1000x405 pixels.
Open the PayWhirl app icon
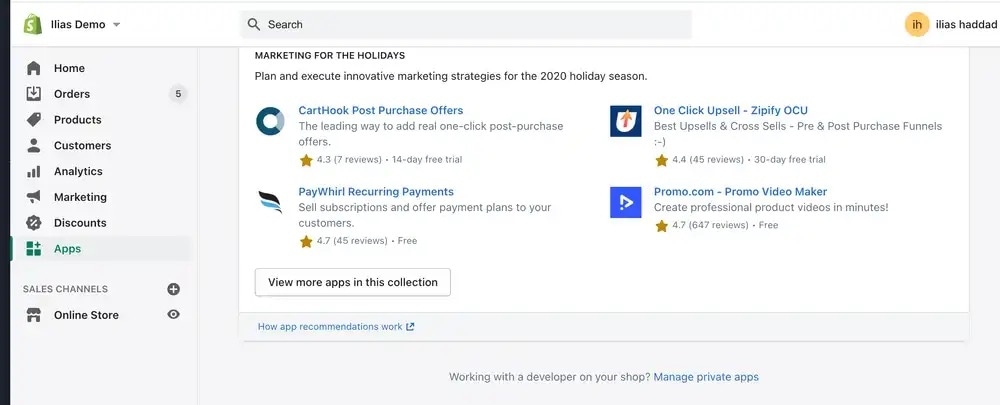(x=270, y=202)
